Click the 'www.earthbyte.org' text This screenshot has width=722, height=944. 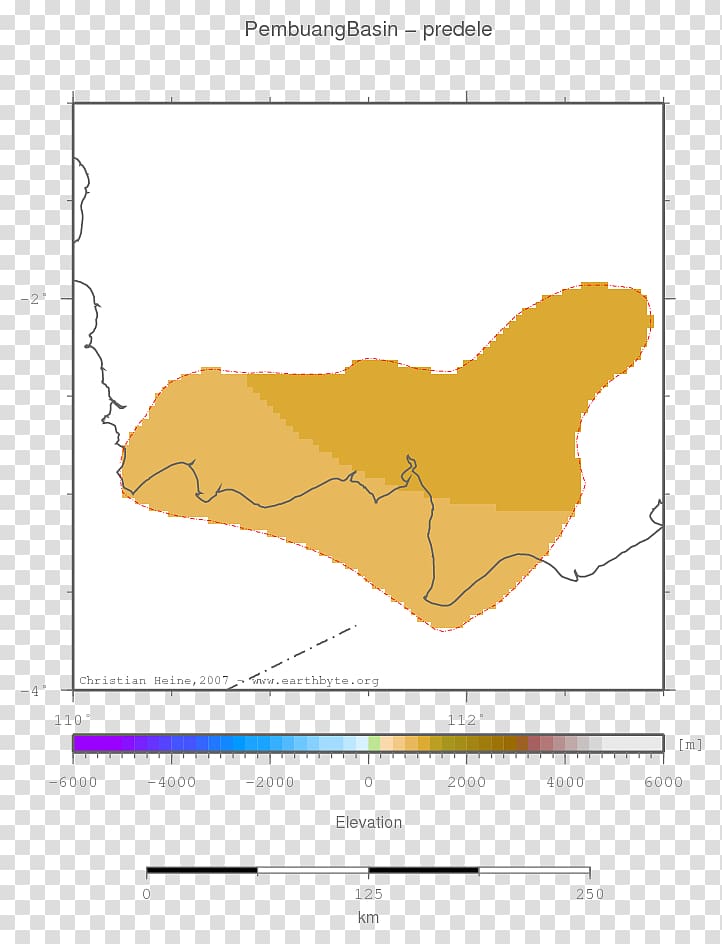click(x=315, y=681)
